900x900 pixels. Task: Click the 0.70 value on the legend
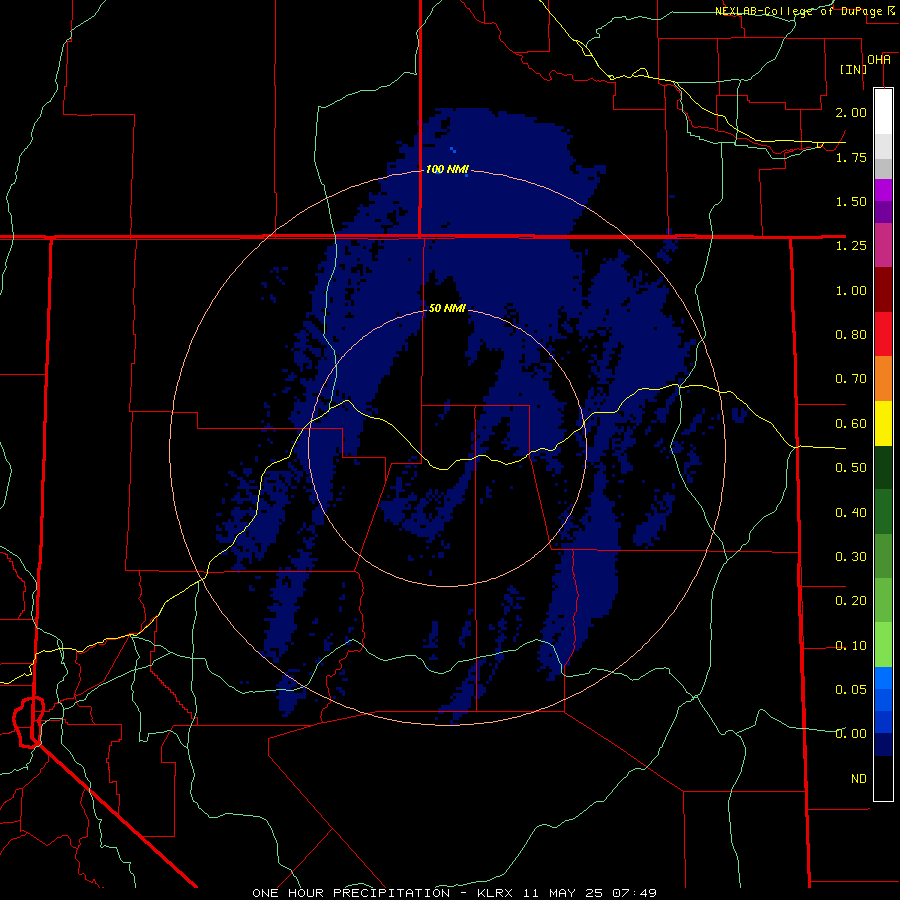851,379
